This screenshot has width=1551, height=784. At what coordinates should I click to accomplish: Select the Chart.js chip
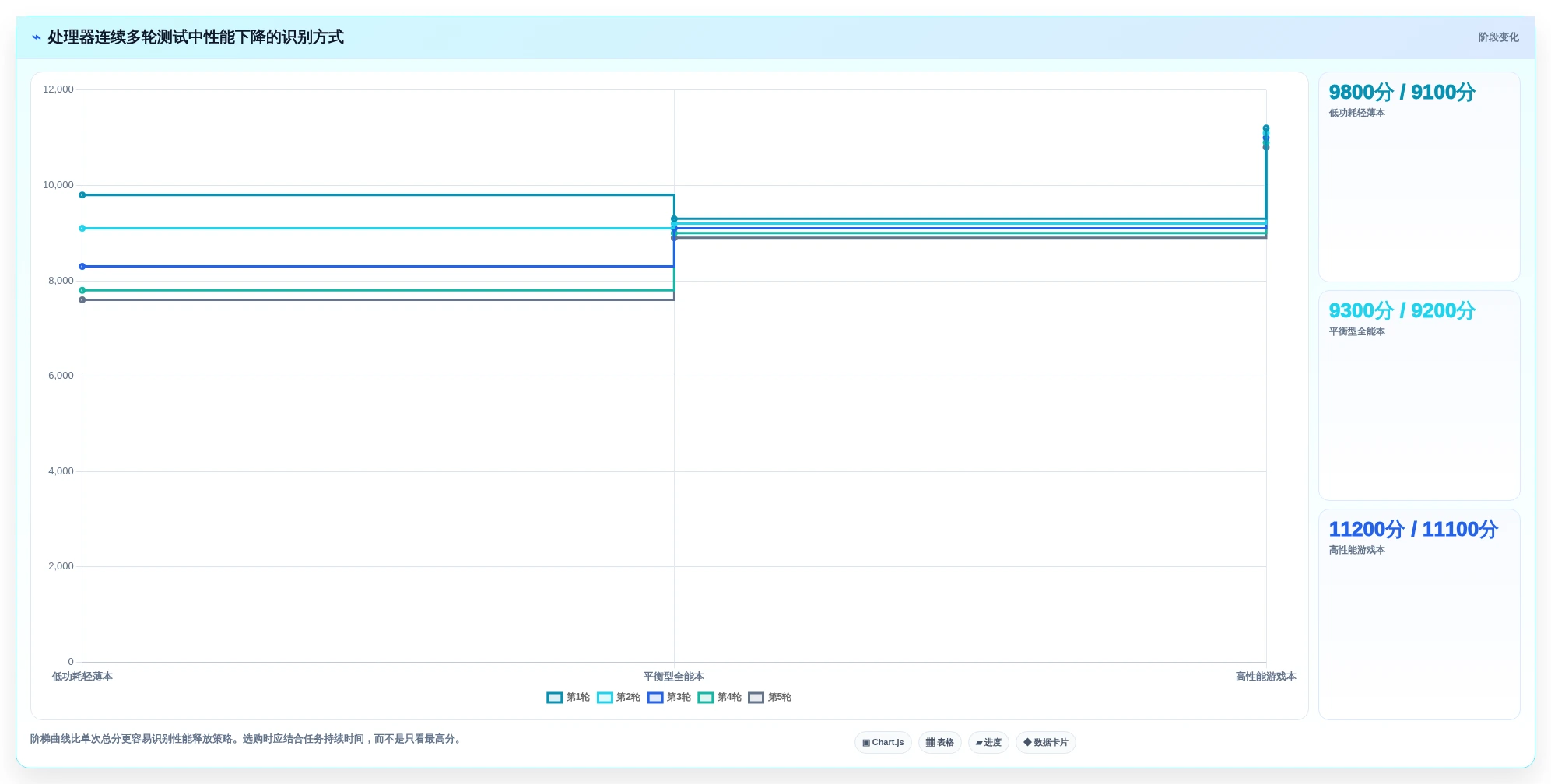(x=883, y=743)
